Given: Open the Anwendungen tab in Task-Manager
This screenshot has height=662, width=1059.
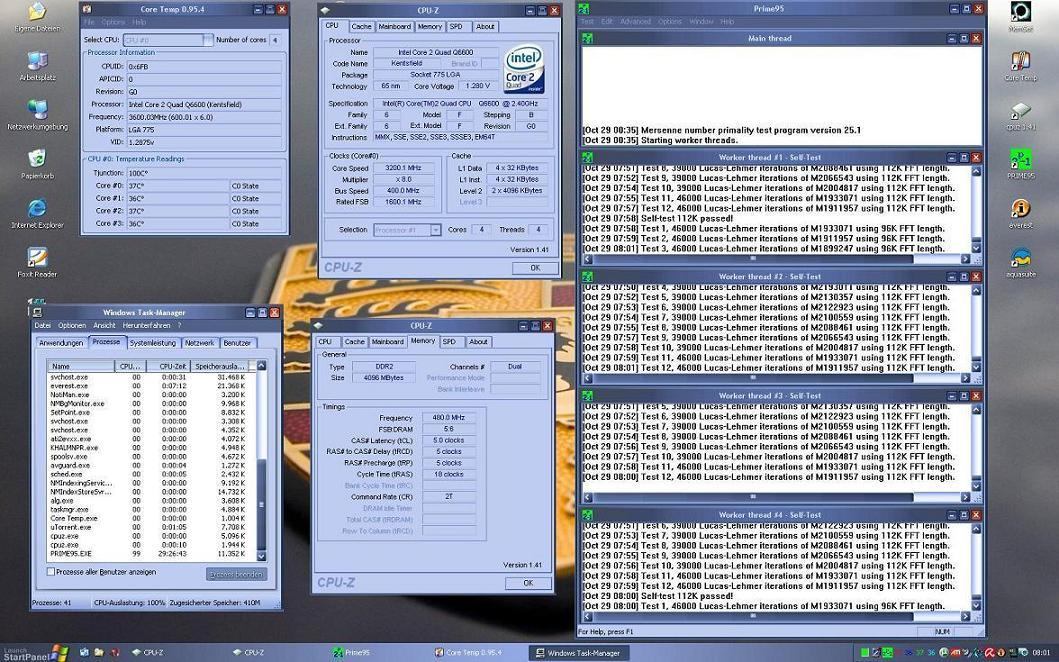Looking at the screenshot, I should [61, 343].
